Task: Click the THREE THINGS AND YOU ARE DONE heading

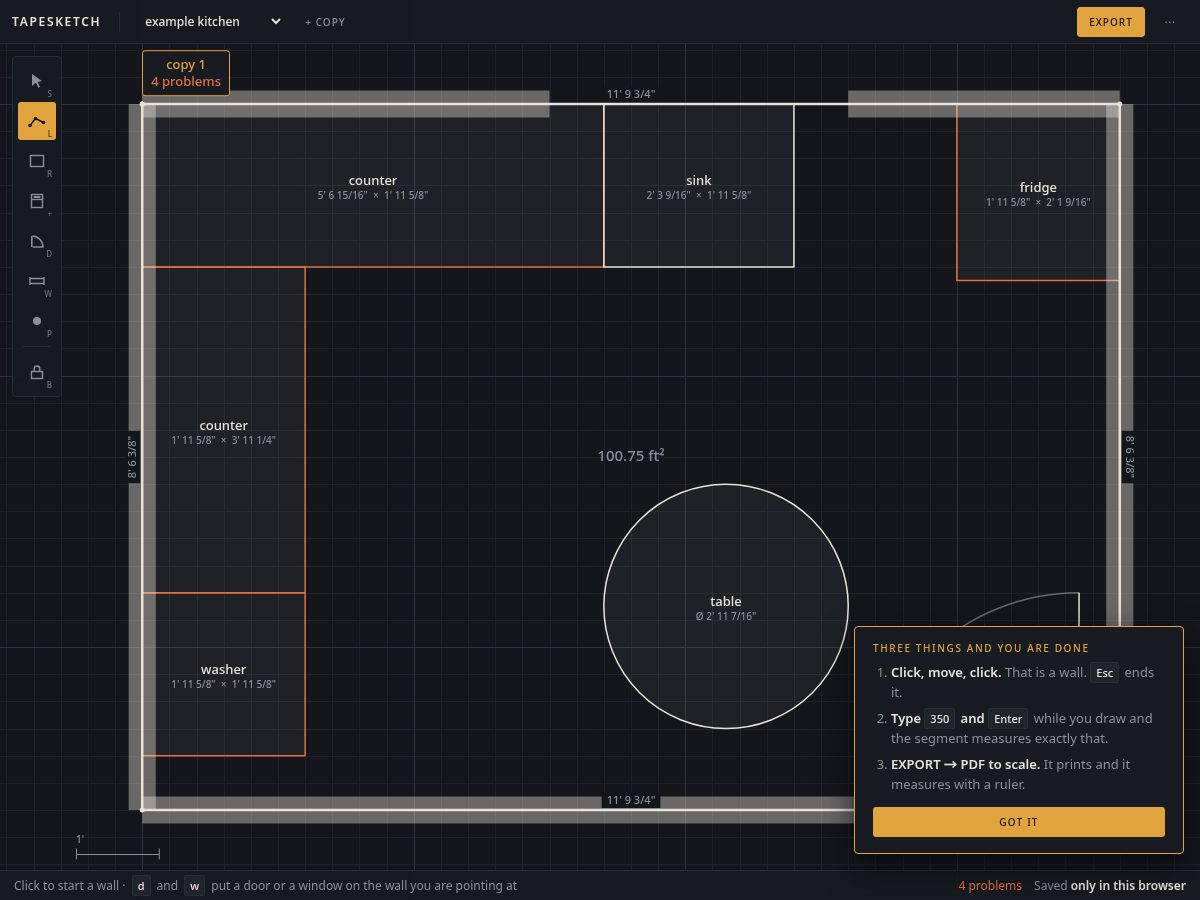Action: click(x=981, y=649)
